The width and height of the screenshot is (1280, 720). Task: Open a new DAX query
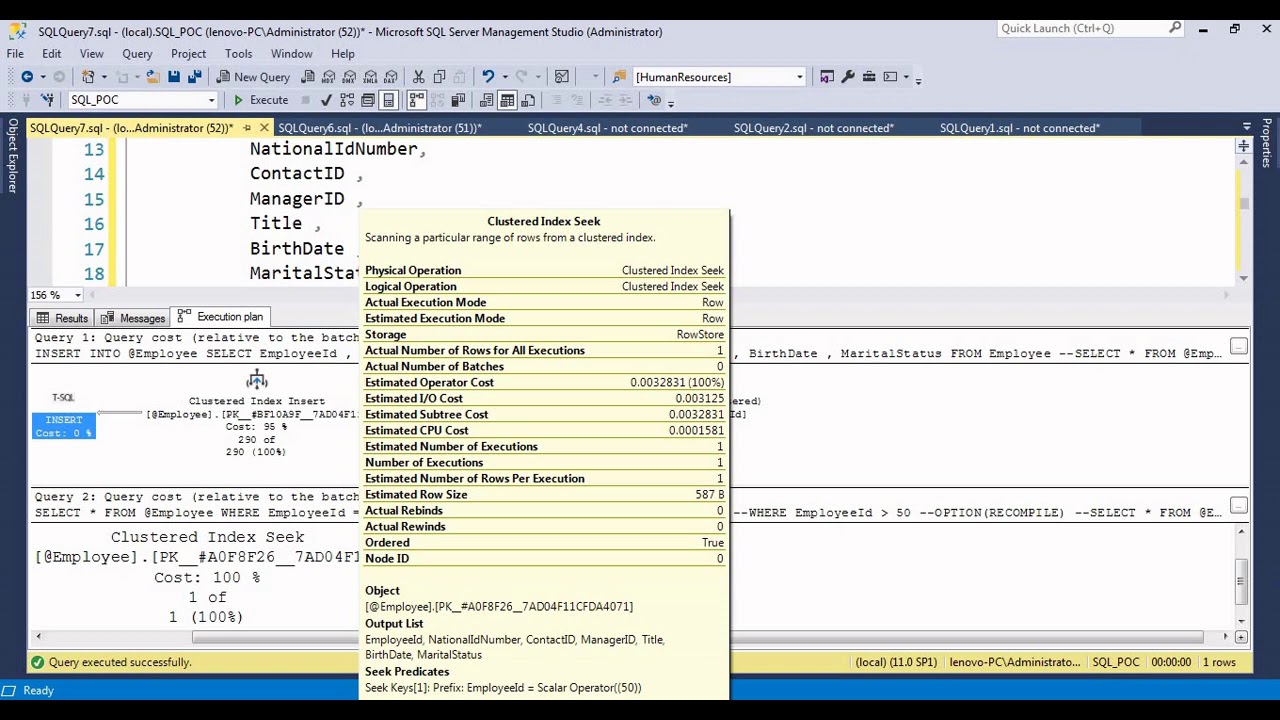(390, 77)
